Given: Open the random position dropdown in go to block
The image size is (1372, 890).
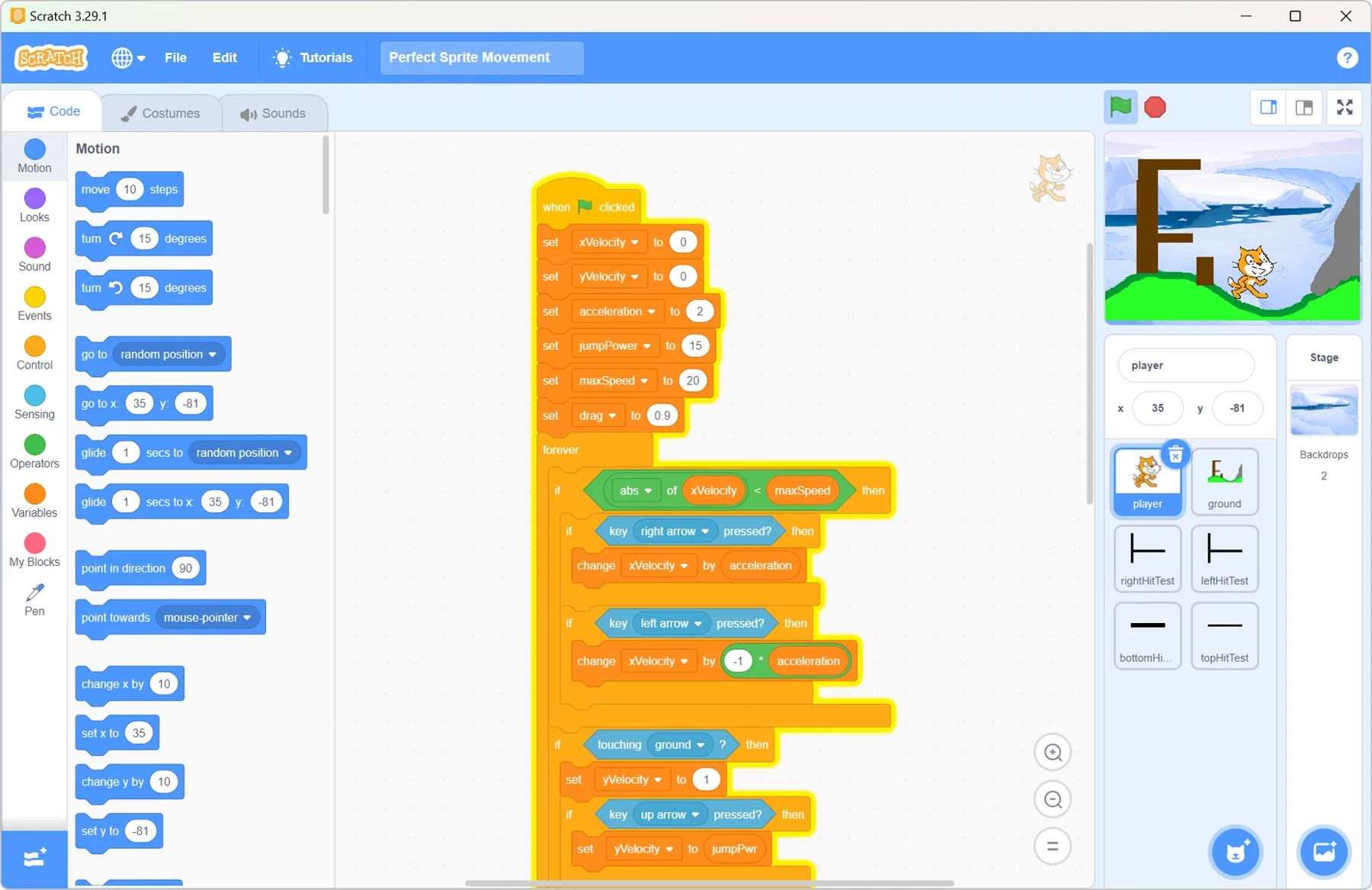Looking at the screenshot, I should point(168,354).
